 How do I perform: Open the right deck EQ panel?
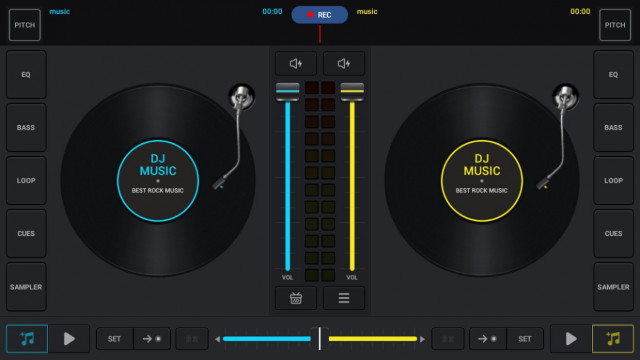tap(613, 75)
